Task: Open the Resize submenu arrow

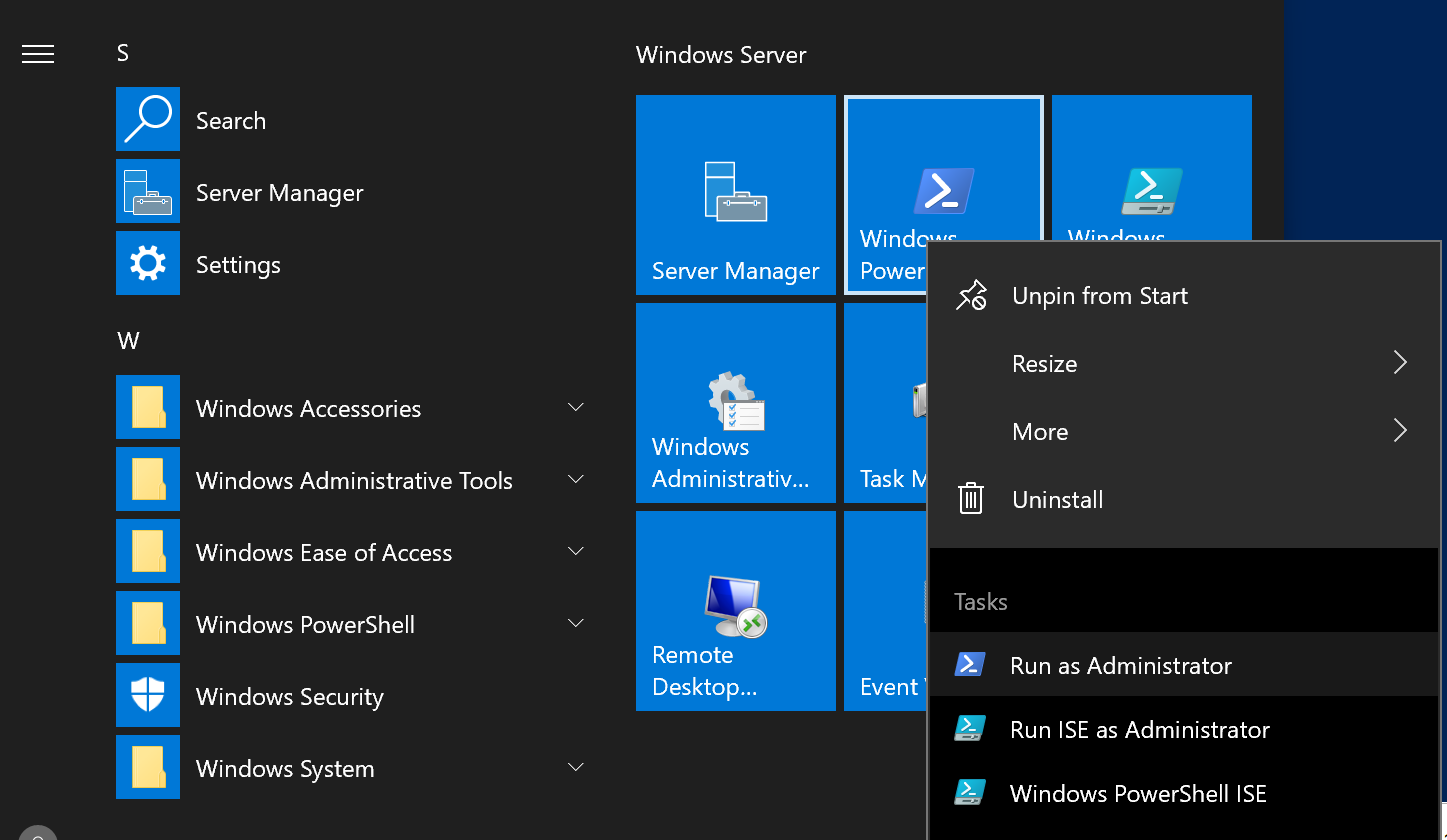Action: [1399, 362]
